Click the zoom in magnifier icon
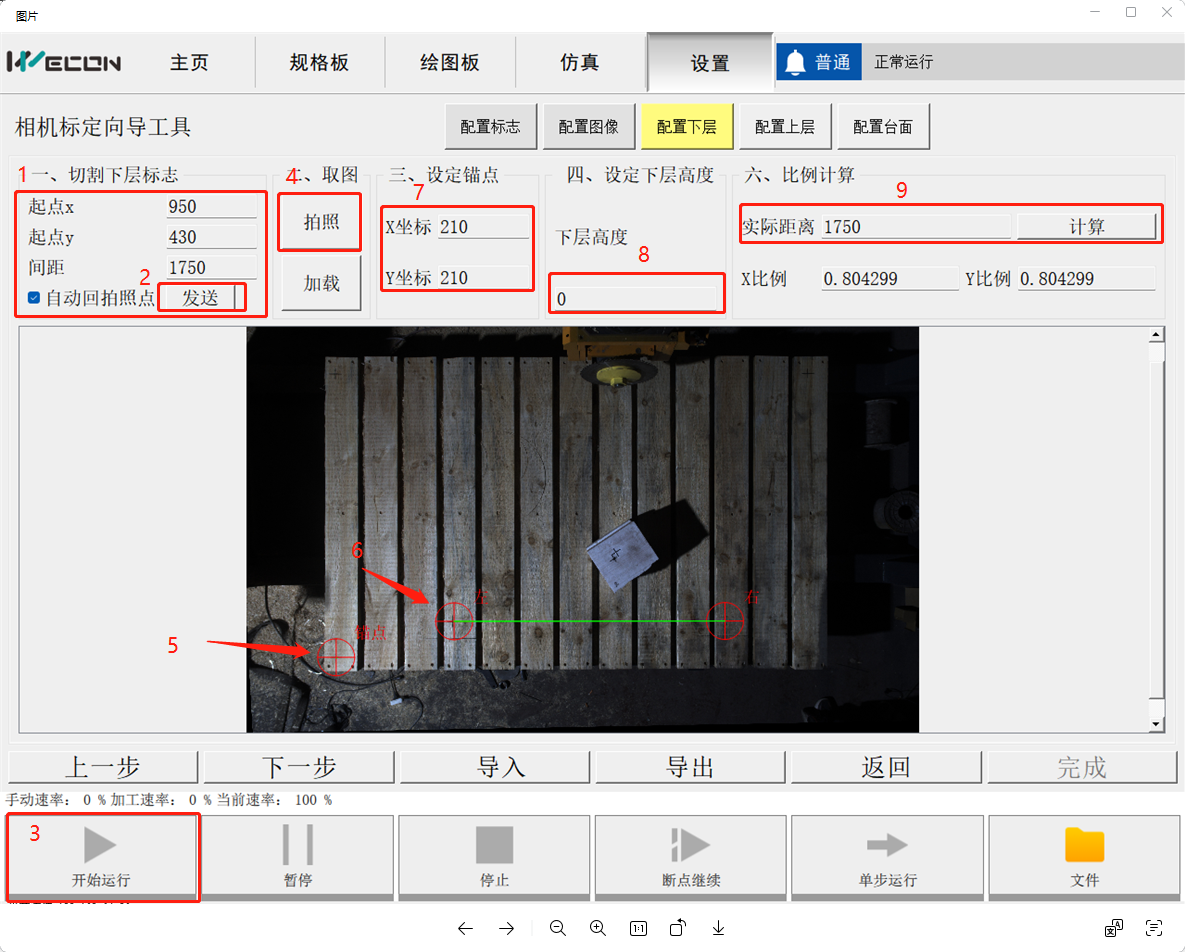Screen dimensions: 1185x952 598,928
